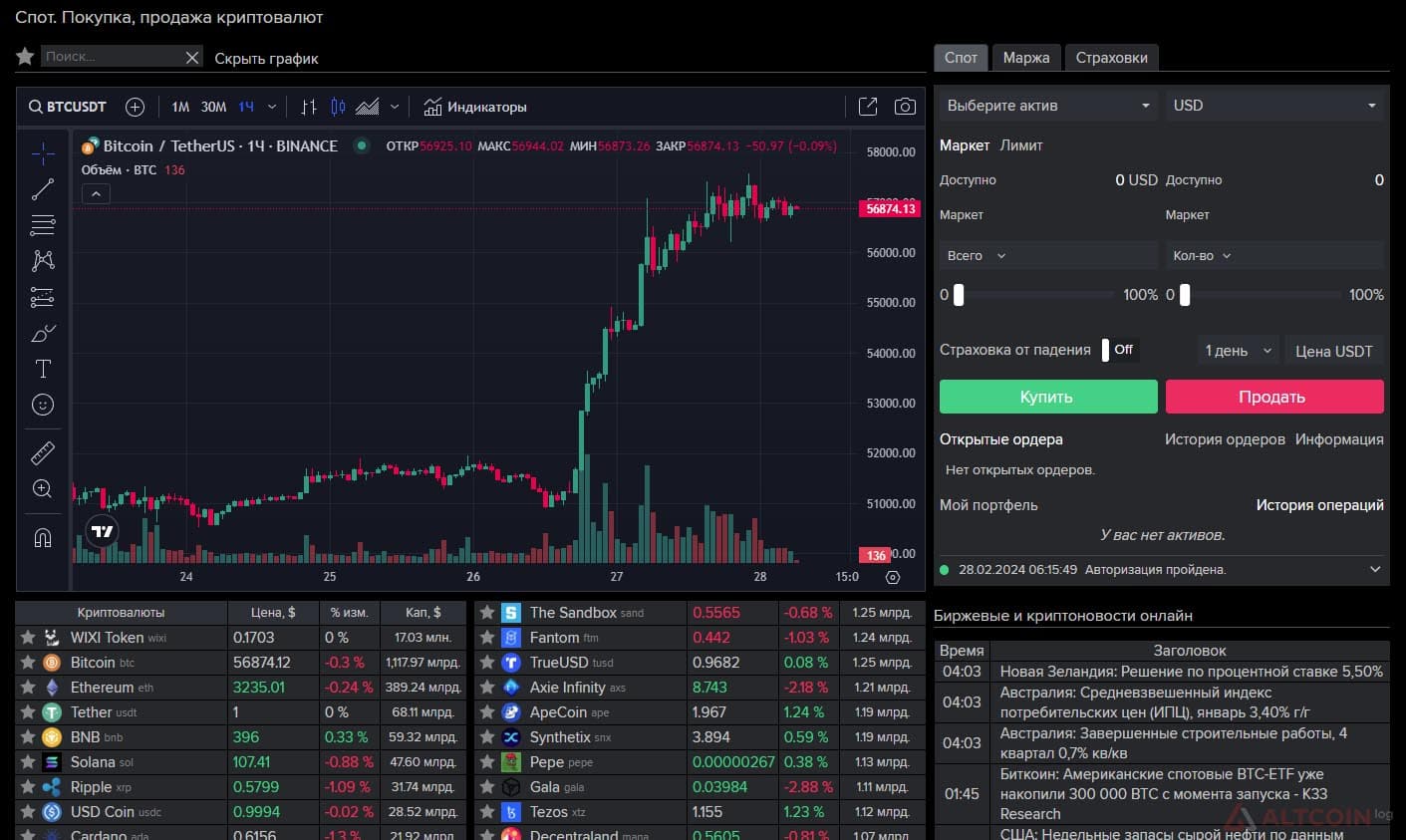Click the red 'Продать' button
The height and width of the screenshot is (840, 1406).
tap(1274, 397)
